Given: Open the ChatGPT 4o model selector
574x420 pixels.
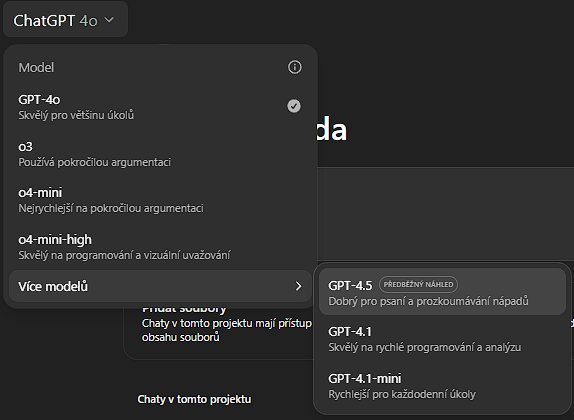Looking at the screenshot, I should (65, 20).
